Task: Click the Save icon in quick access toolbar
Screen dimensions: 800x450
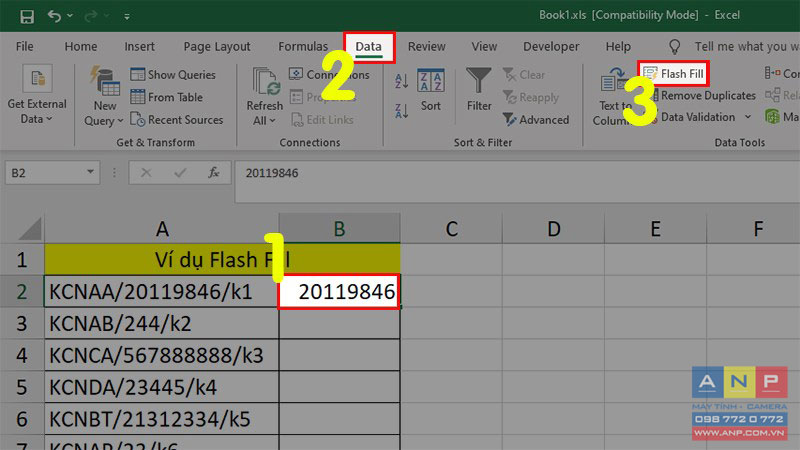Action: pyautogui.click(x=27, y=16)
